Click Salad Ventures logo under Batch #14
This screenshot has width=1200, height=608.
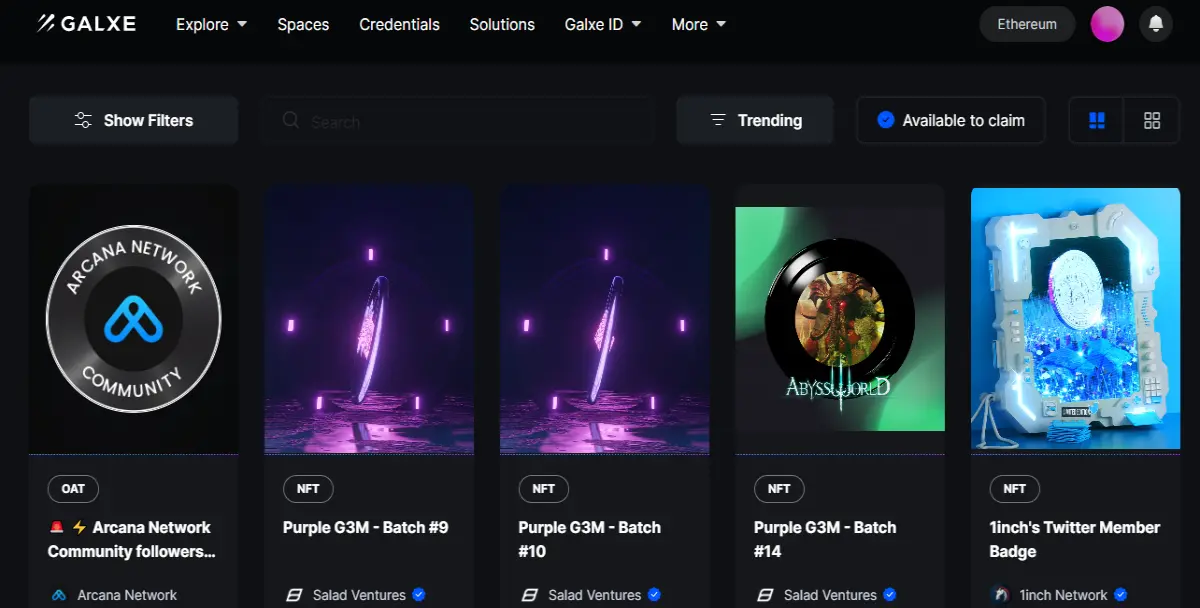[765, 595]
